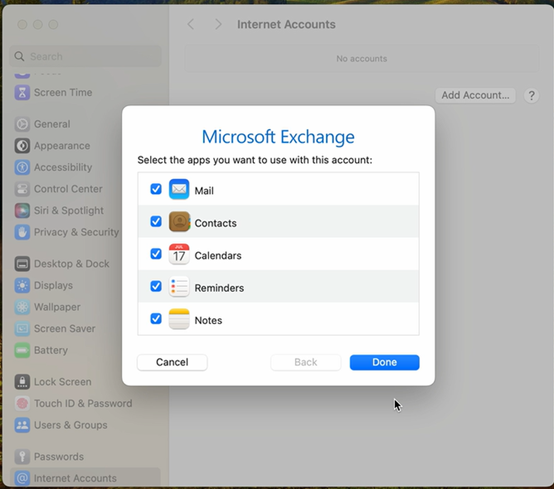
Task: Click the Notes app icon
Action: (x=179, y=319)
